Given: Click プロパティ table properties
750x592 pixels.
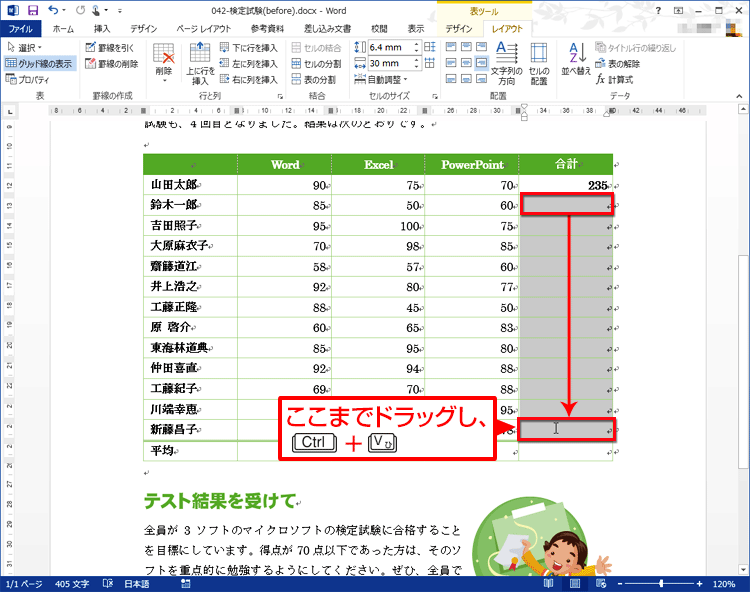Looking at the screenshot, I should (x=27, y=79).
